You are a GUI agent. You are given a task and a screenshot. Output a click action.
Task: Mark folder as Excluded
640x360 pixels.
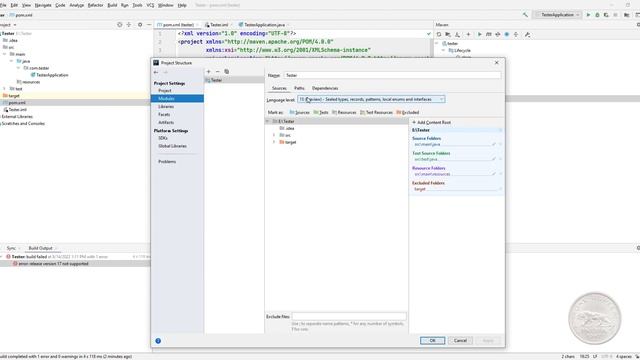pyautogui.click(x=408, y=112)
